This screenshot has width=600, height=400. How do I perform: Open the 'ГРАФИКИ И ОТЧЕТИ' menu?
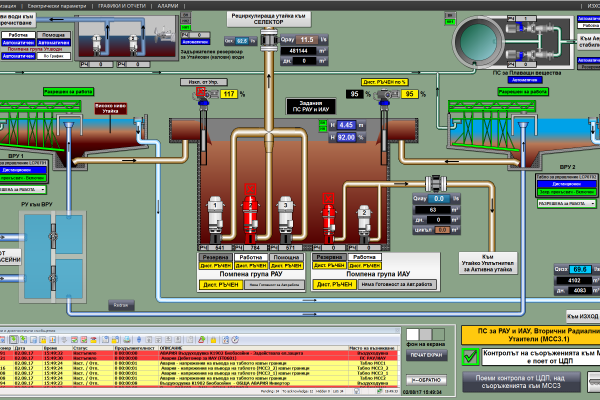[x=122, y=6]
